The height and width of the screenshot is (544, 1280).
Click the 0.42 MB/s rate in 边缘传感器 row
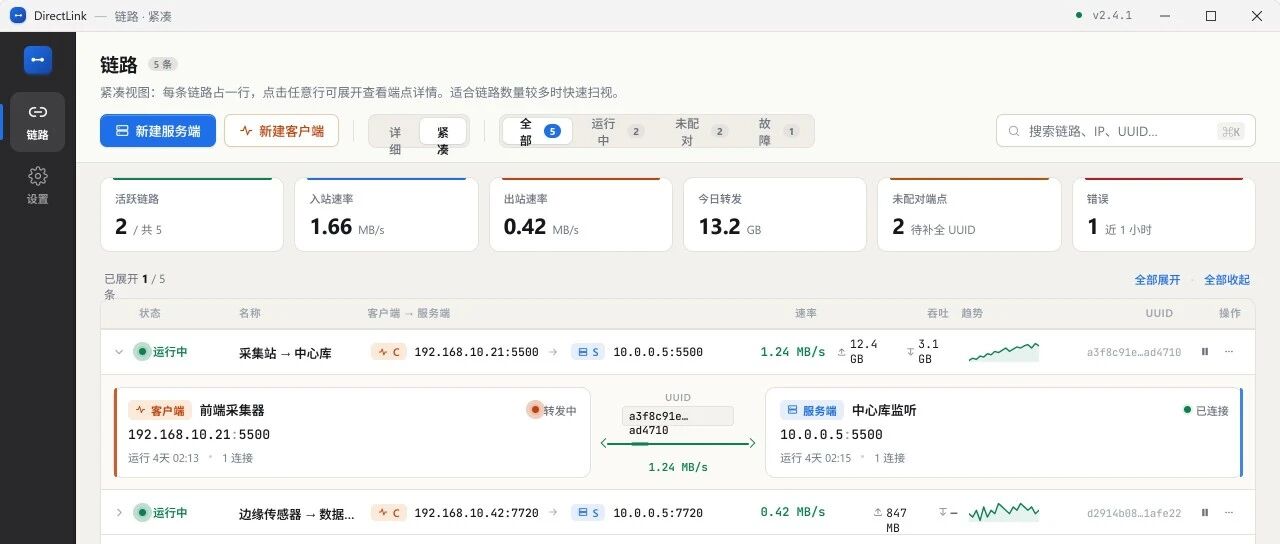793,512
